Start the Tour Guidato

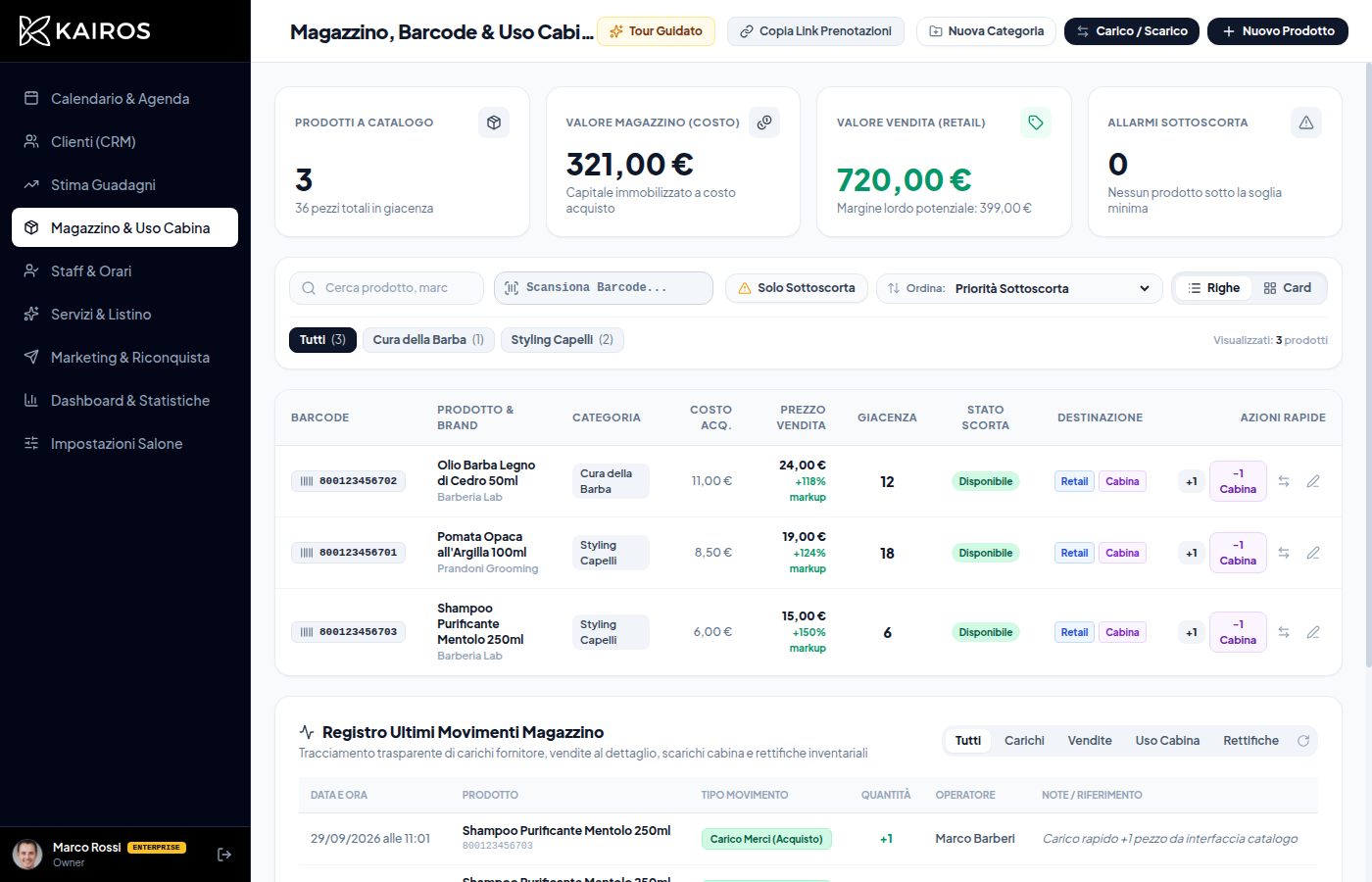[x=656, y=31]
